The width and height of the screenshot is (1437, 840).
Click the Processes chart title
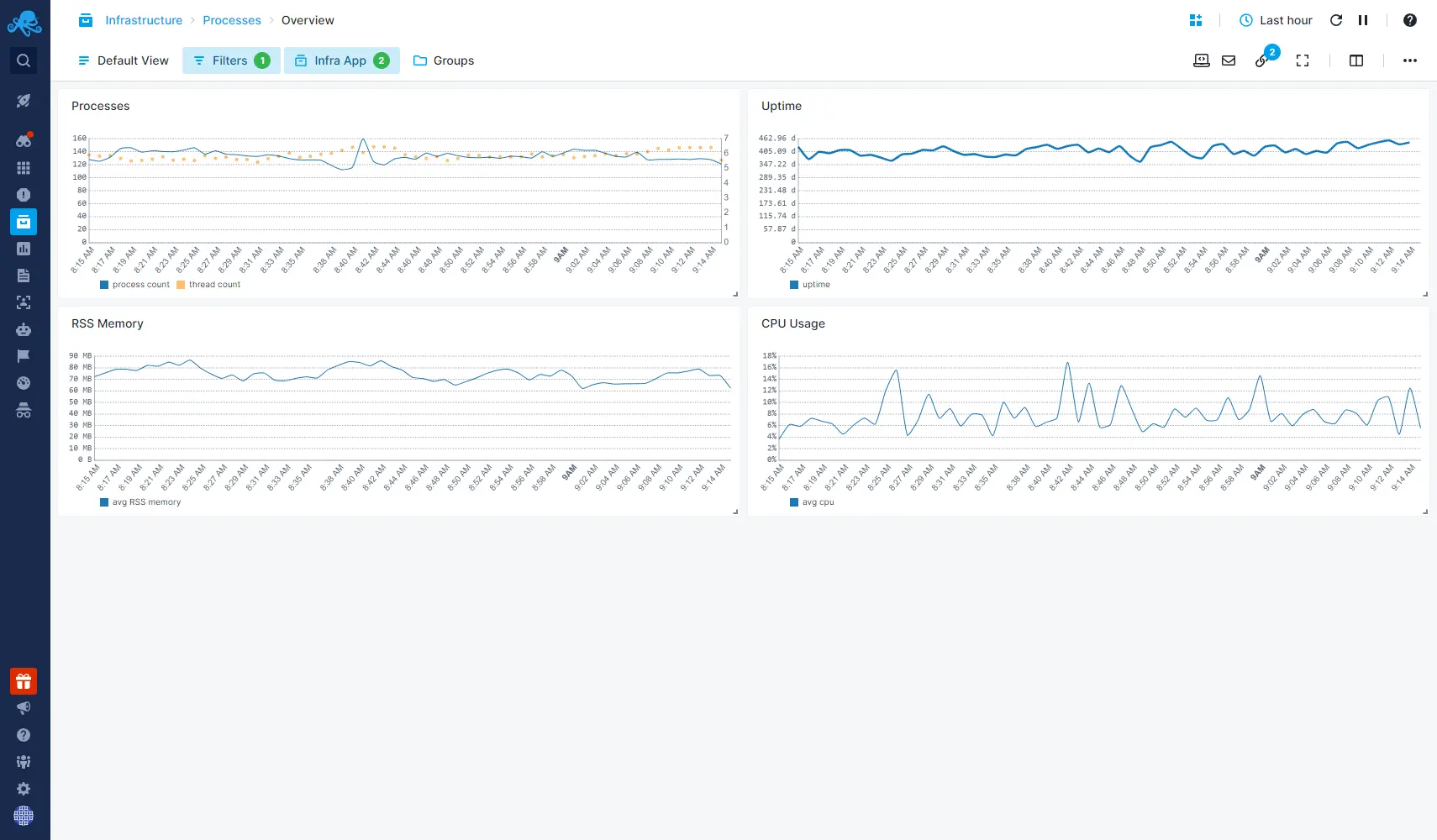click(x=101, y=106)
